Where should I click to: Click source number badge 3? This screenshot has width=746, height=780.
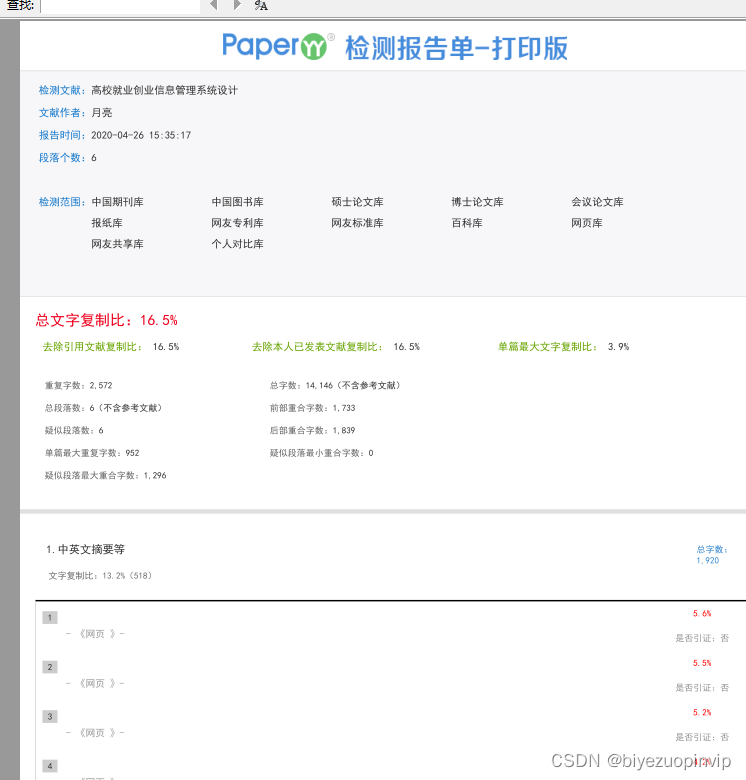[x=50, y=716]
